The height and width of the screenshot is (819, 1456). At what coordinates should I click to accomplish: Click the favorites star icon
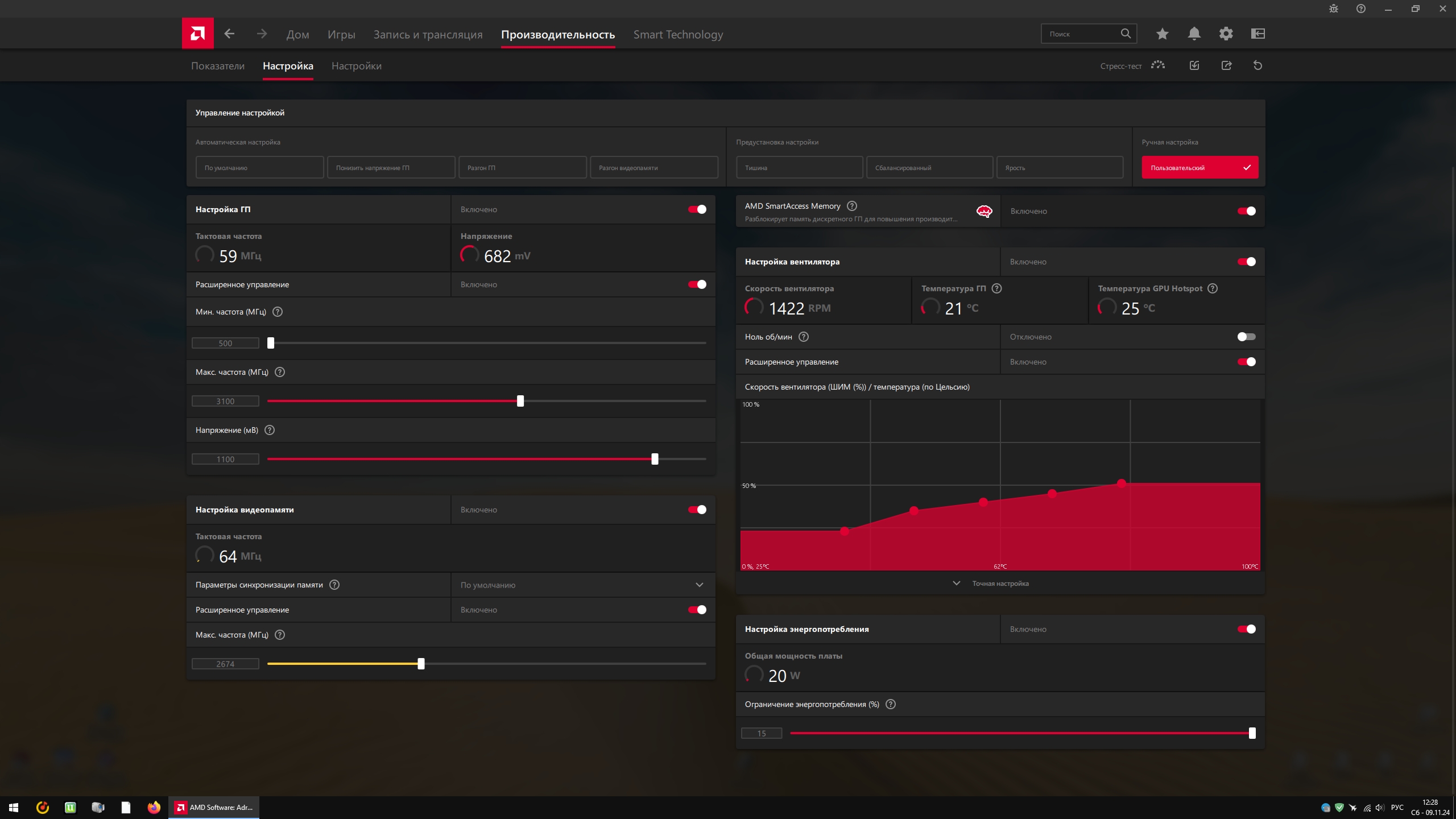click(x=1162, y=34)
